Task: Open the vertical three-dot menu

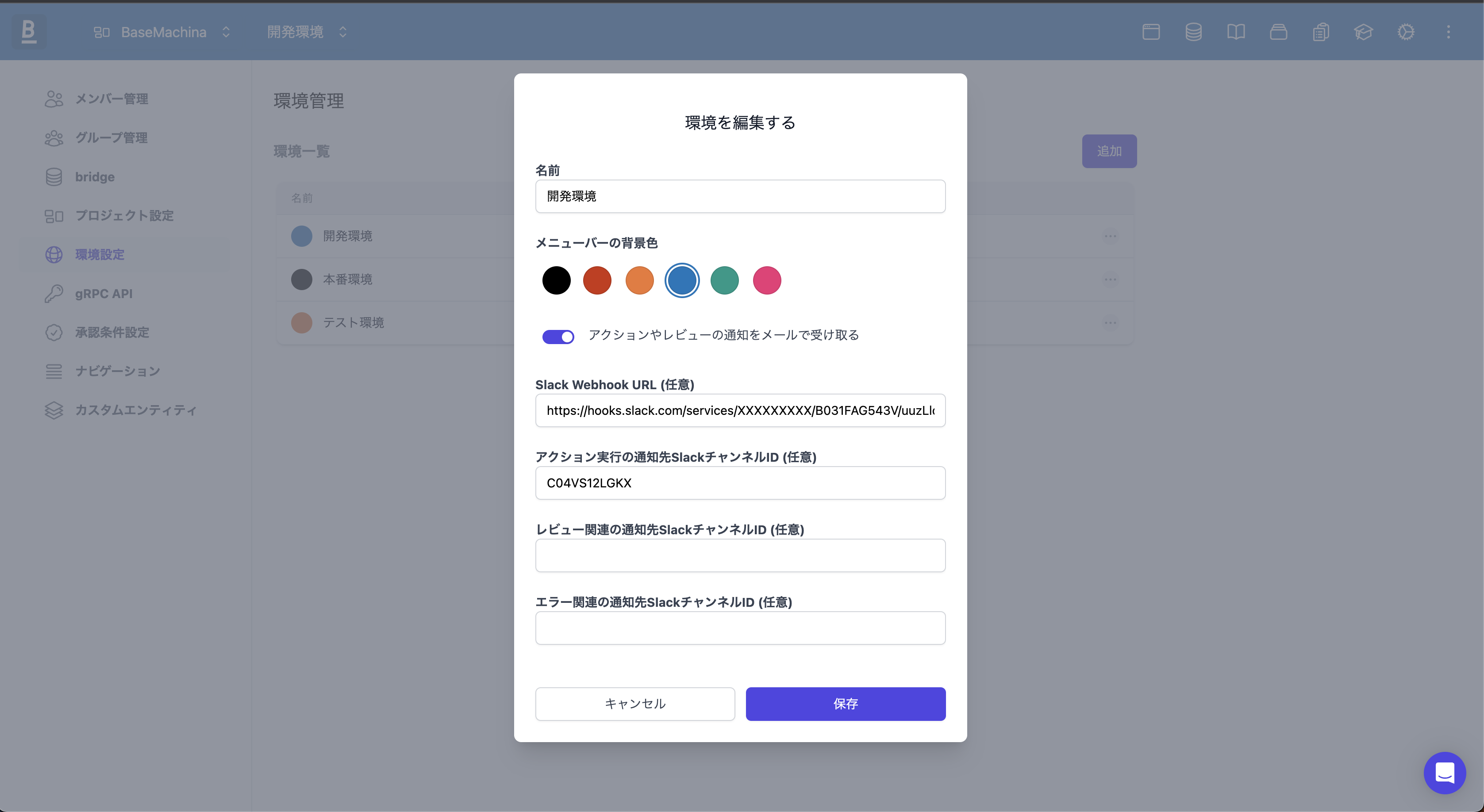Action: click(x=1448, y=32)
